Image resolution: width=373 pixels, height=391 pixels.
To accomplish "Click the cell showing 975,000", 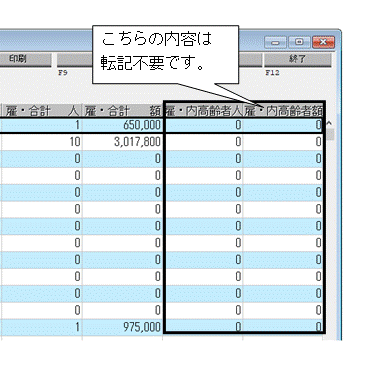I will coord(122,327).
